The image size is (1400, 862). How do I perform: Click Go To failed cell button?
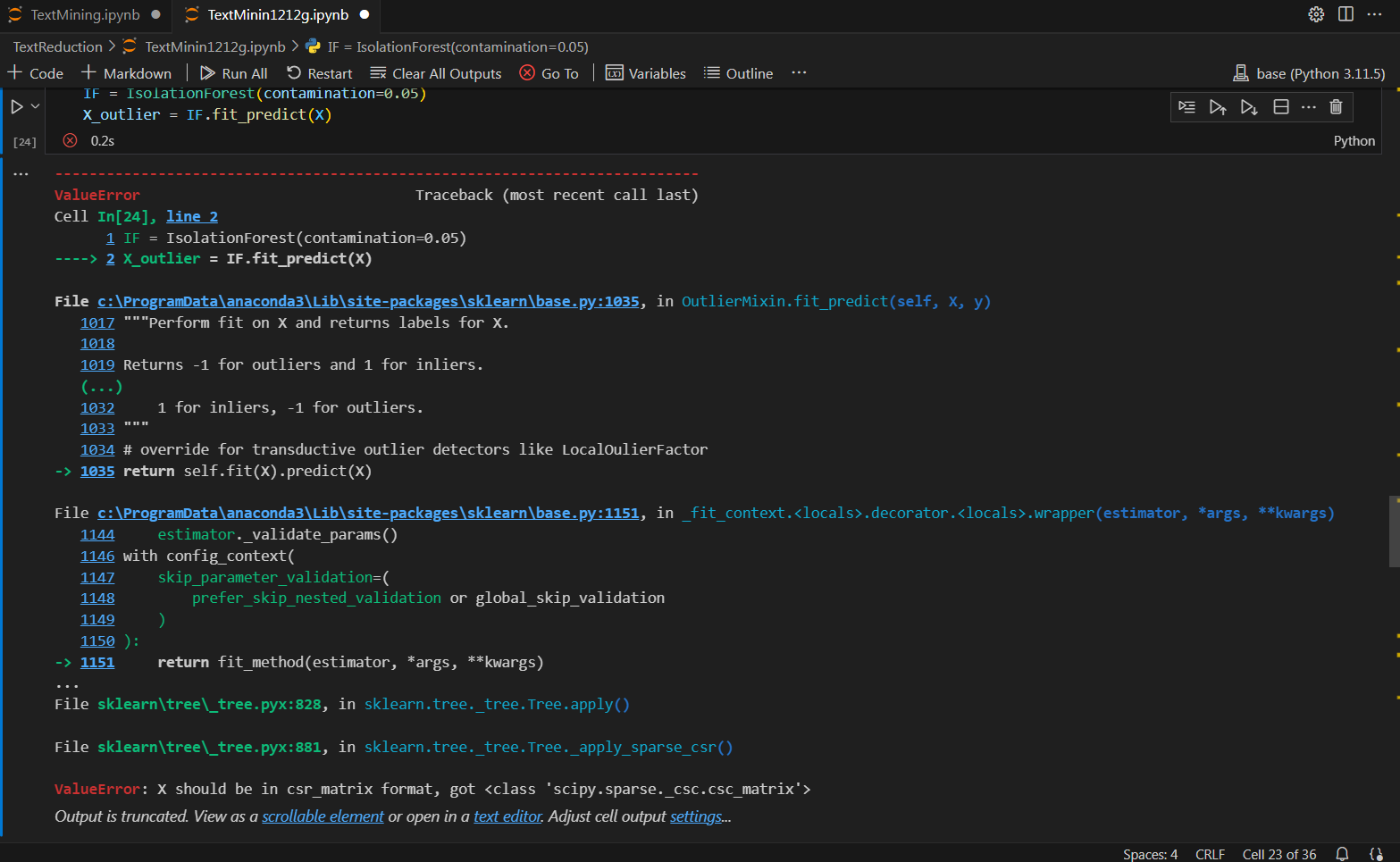tap(549, 73)
